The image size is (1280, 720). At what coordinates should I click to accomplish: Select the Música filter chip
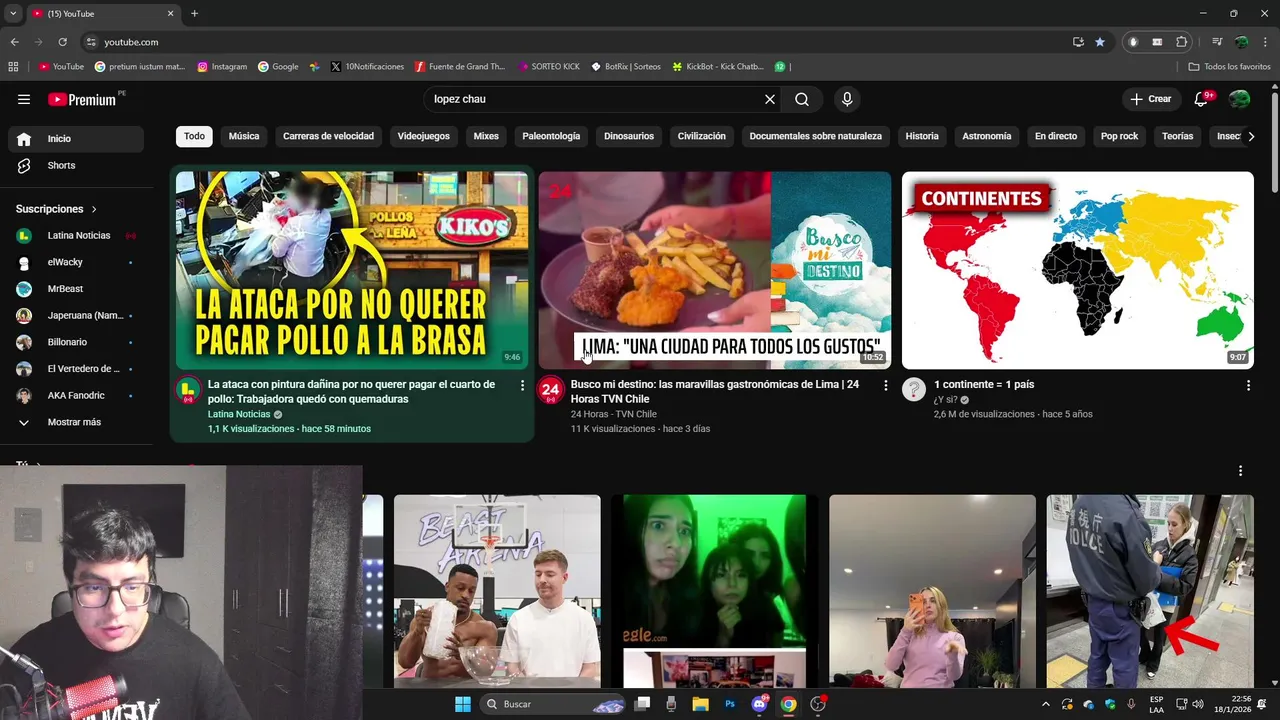point(244,136)
